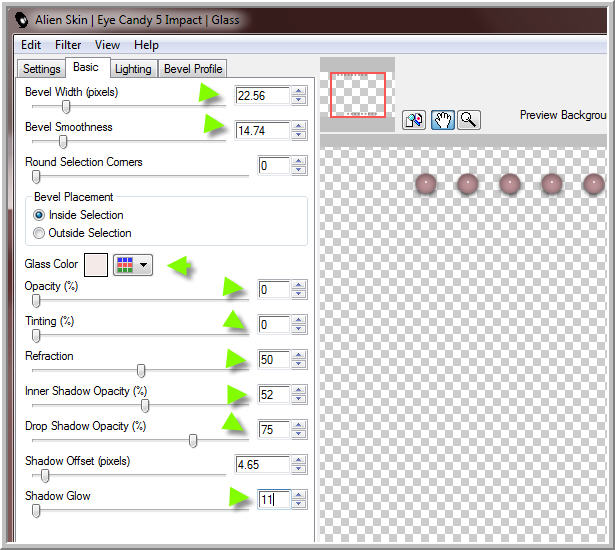Click the Drop Shadow Opacity value field
This screenshot has width=615, height=550.
[274, 429]
